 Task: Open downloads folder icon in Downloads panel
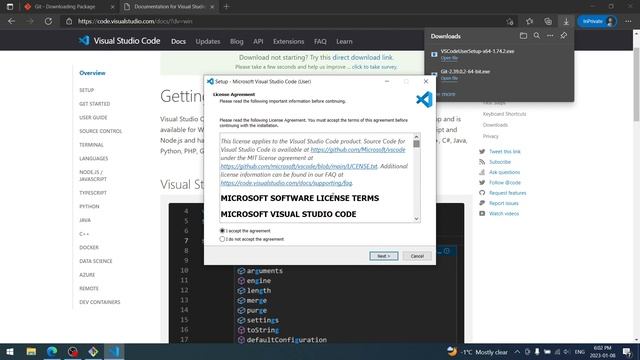(523, 36)
